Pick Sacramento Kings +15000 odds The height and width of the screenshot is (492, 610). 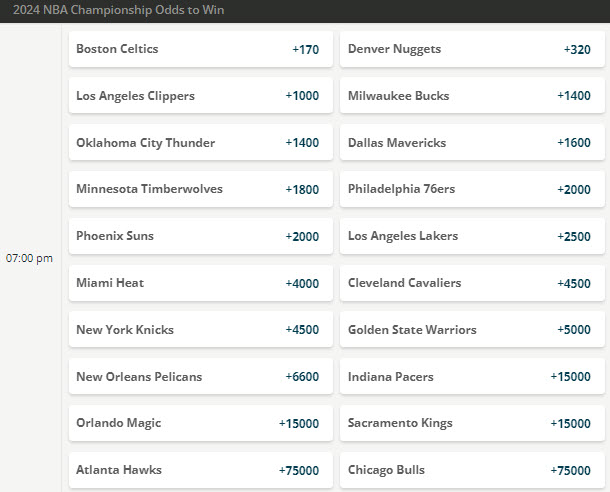click(x=472, y=423)
